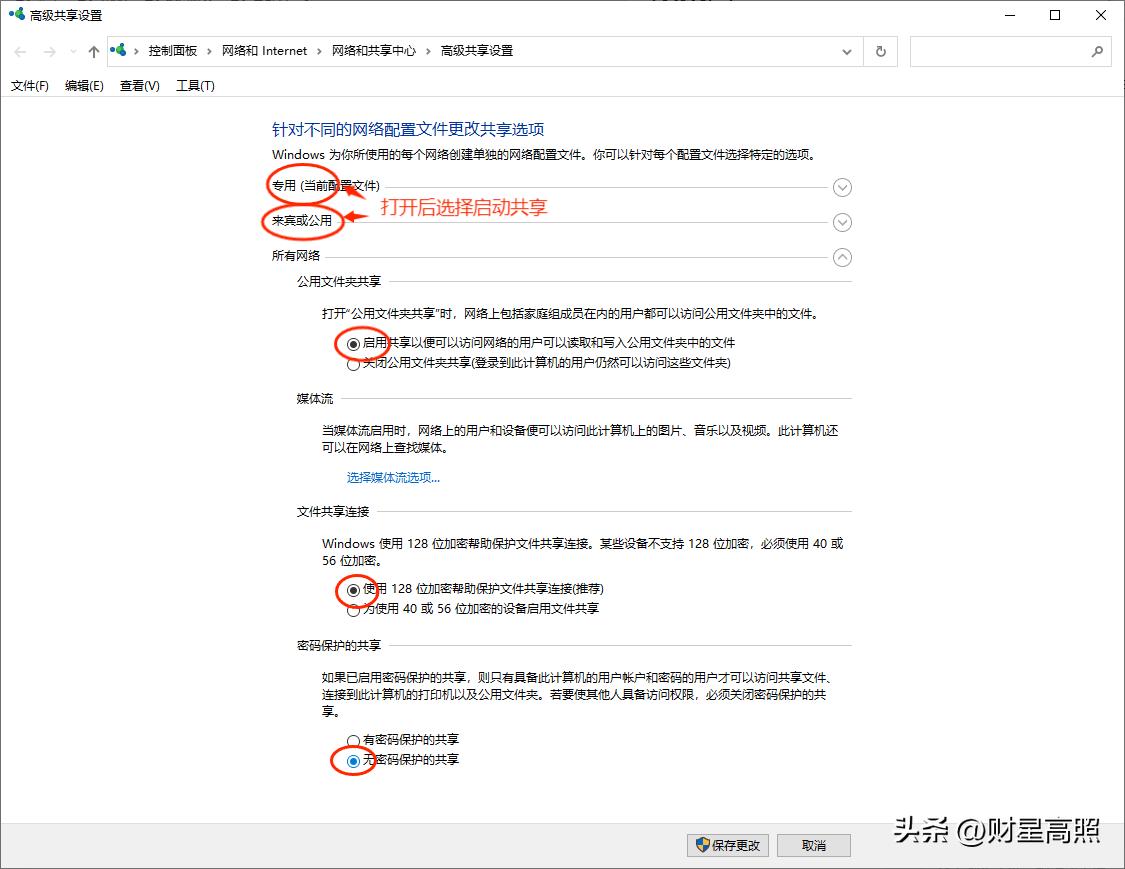The image size is (1125, 869).
Task: Open the address bar history dropdown
Action: click(x=847, y=50)
